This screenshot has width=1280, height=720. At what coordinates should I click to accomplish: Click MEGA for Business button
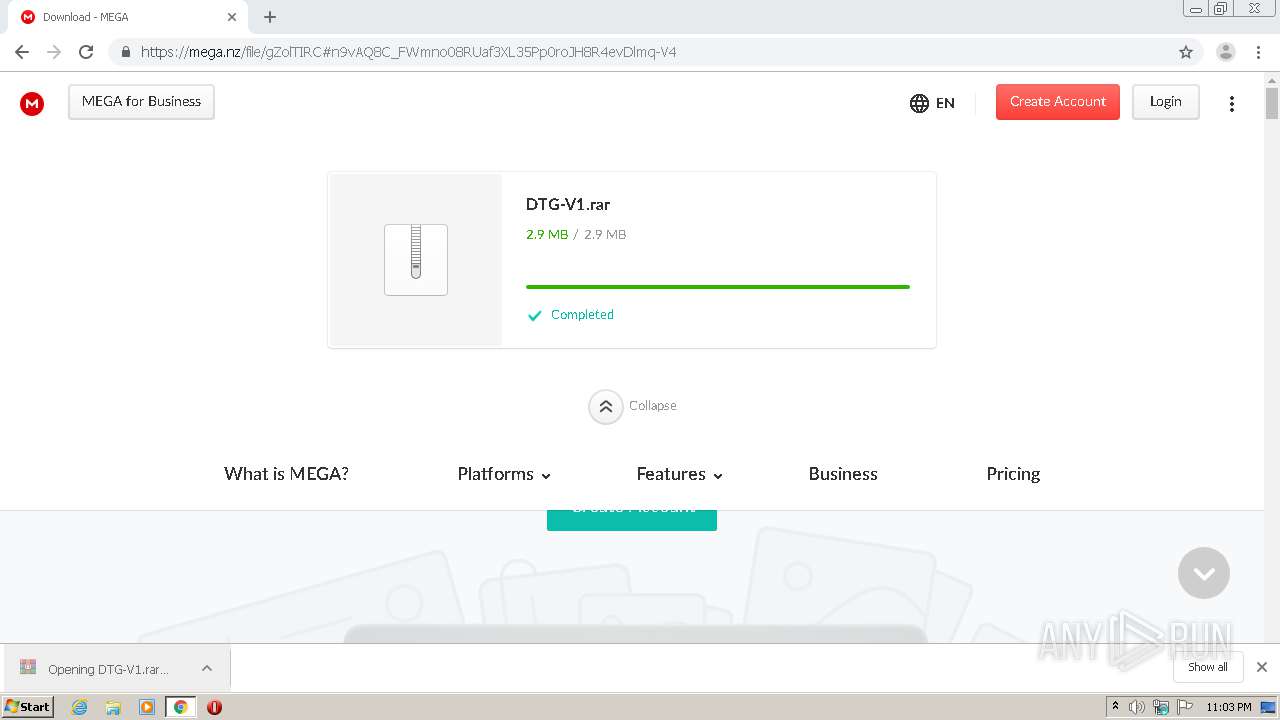(141, 102)
